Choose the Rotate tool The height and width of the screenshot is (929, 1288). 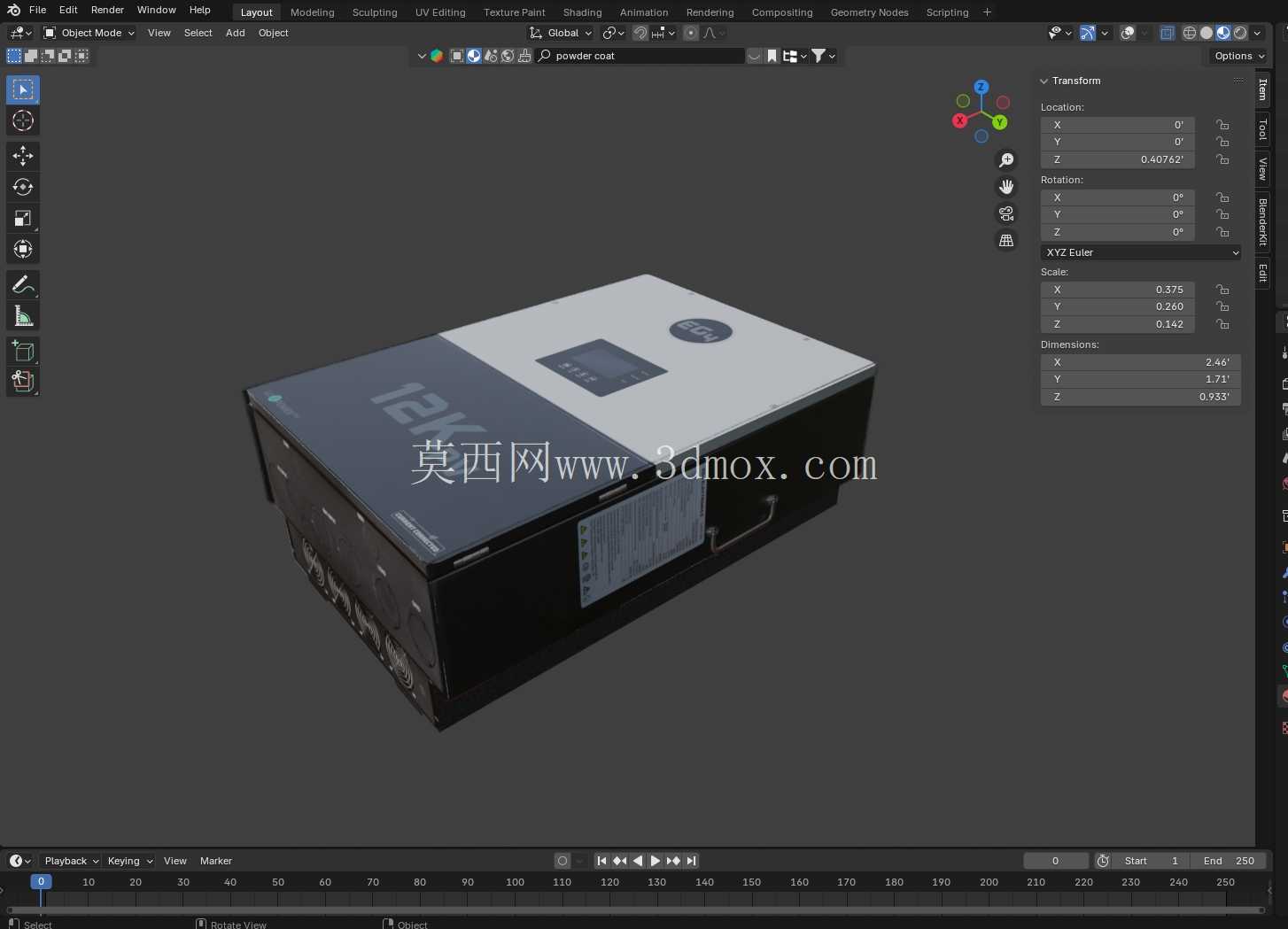[23, 187]
